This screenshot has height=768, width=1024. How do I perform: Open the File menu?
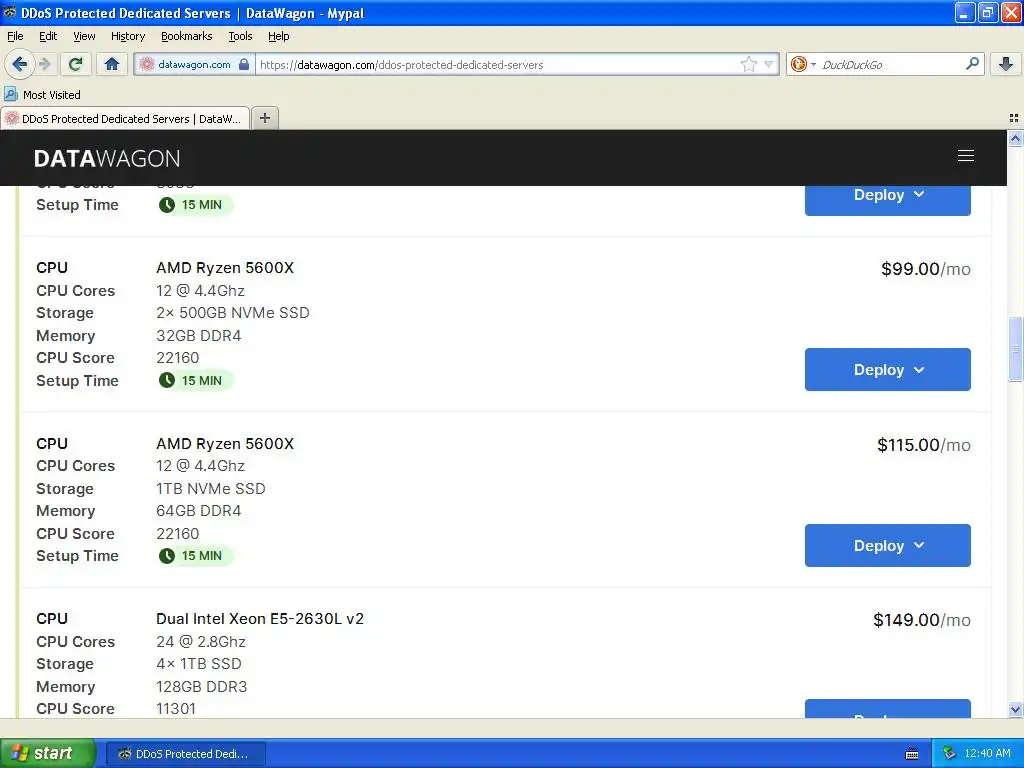pyautogui.click(x=15, y=36)
